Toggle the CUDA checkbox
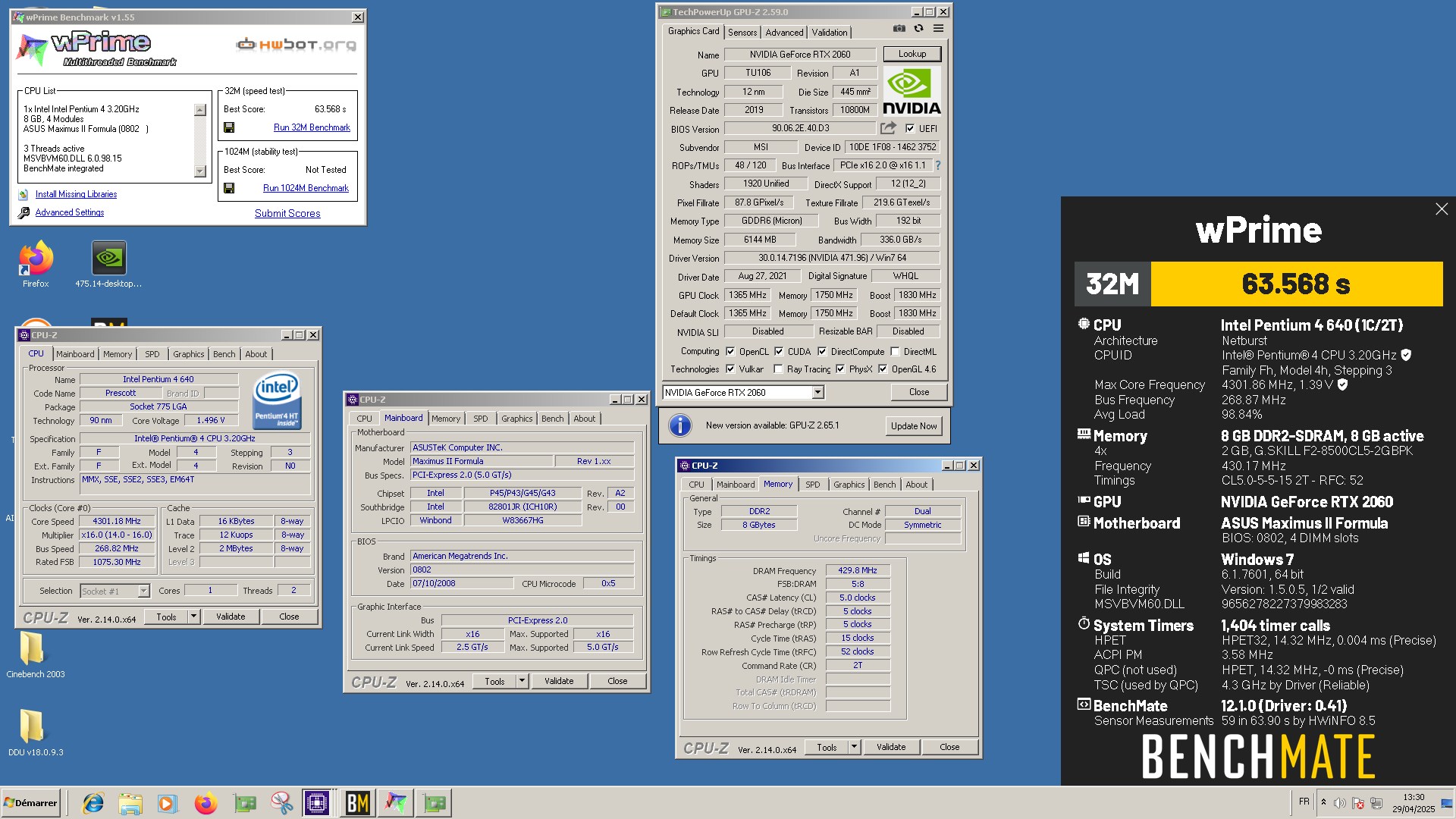The height and width of the screenshot is (819, 1456). (x=779, y=352)
